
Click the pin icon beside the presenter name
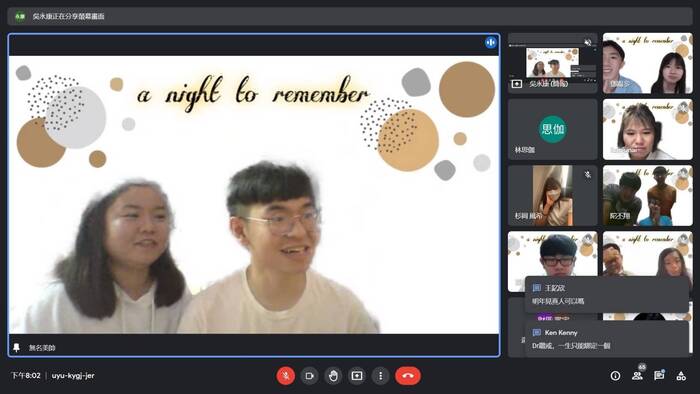tap(17, 347)
